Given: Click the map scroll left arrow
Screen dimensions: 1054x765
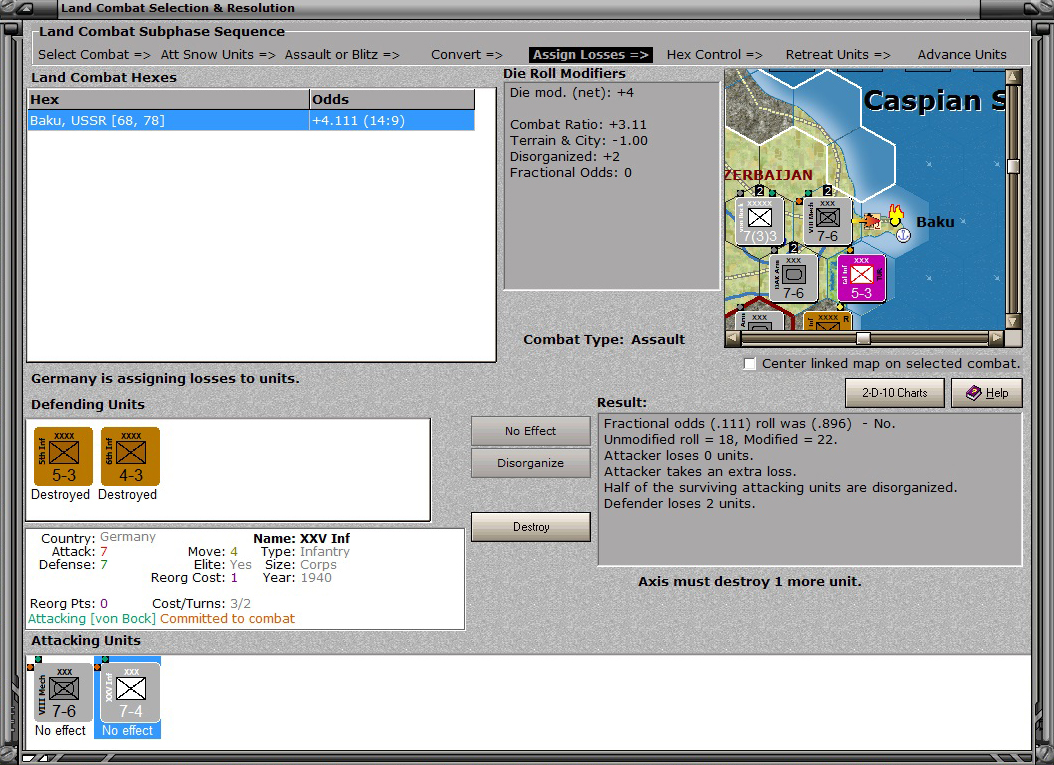Looking at the screenshot, I should click(x=733, y=337).
